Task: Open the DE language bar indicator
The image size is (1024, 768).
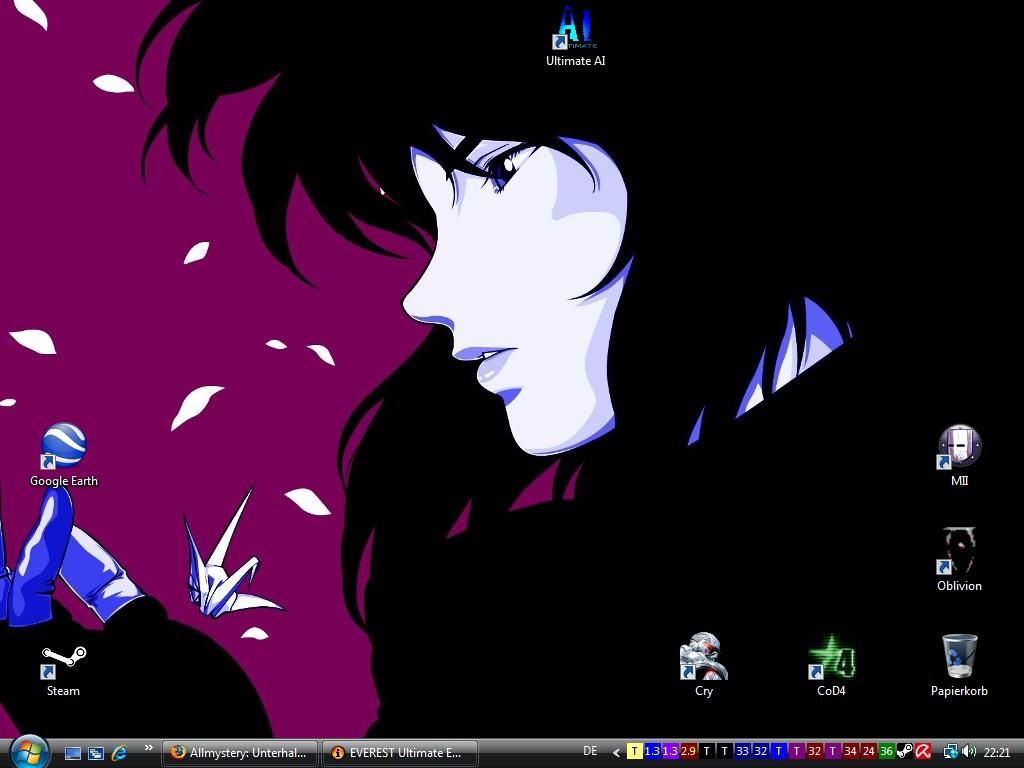Action: click(590, 752)
